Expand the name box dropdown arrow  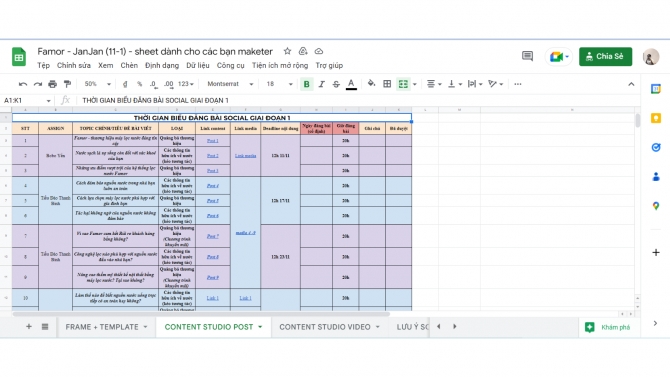pyautogui.click(x=48, y=101)
